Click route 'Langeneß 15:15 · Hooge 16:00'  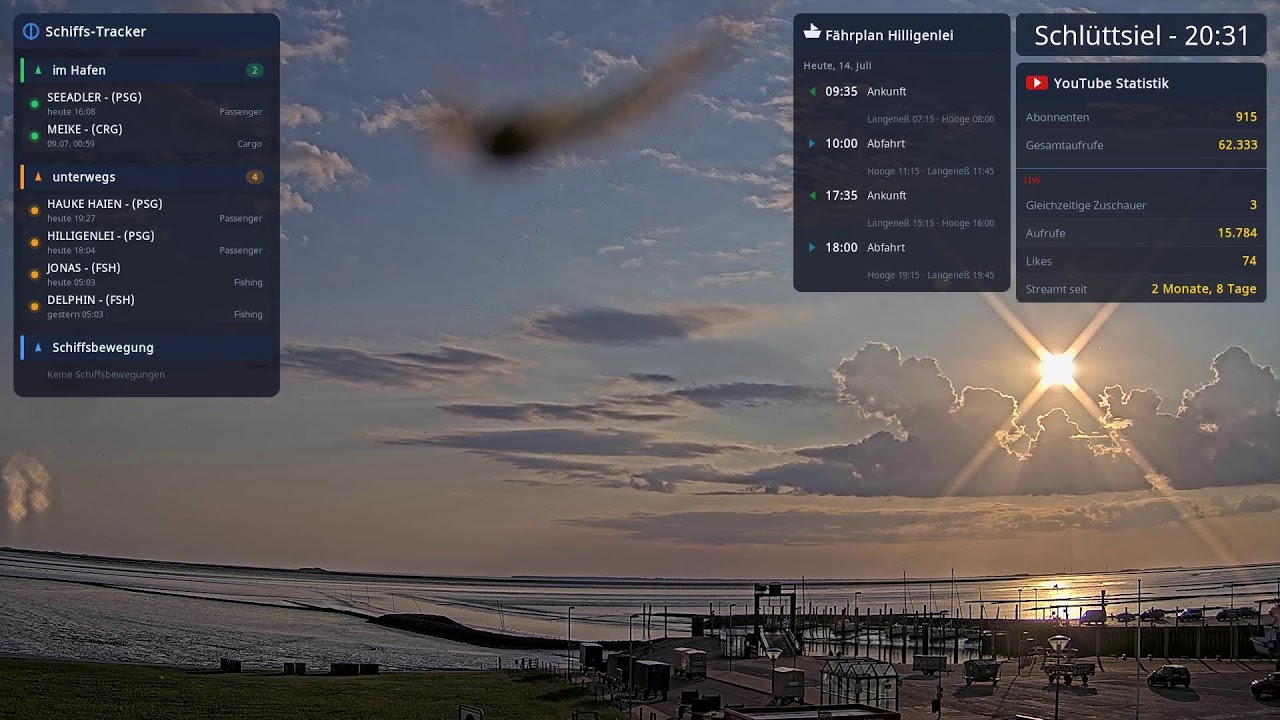[x=930, y=223]
